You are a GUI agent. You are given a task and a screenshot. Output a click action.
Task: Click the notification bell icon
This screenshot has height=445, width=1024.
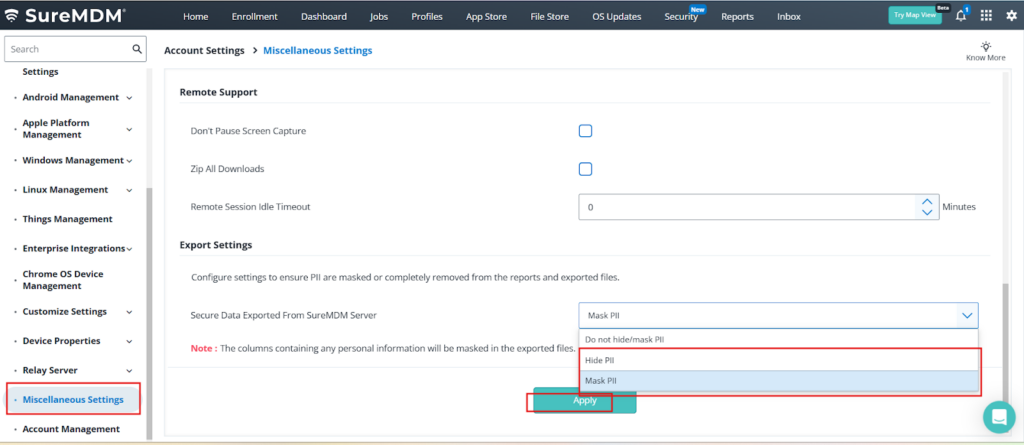point(961,16)
